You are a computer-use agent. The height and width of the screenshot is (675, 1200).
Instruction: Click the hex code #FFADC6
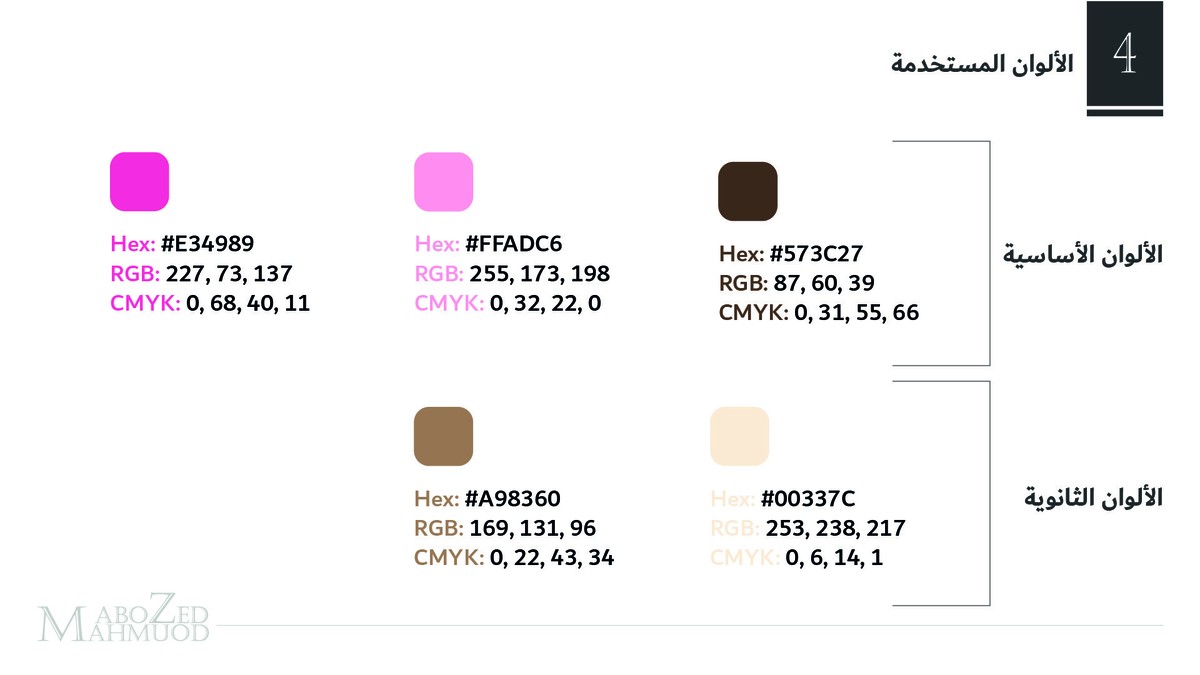514,244
